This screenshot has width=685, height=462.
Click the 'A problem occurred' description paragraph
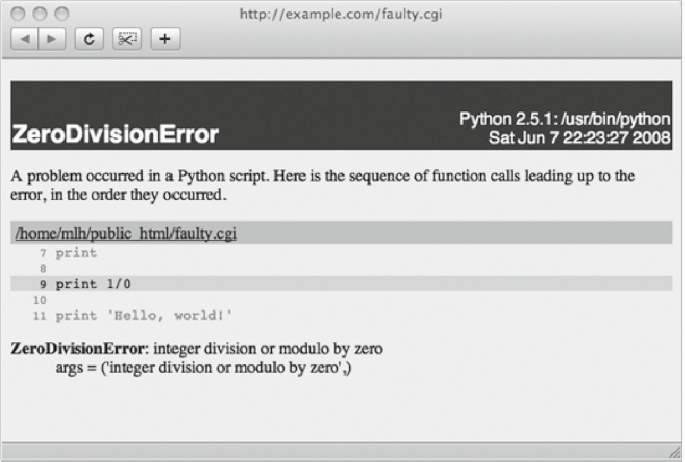point(320,185)
